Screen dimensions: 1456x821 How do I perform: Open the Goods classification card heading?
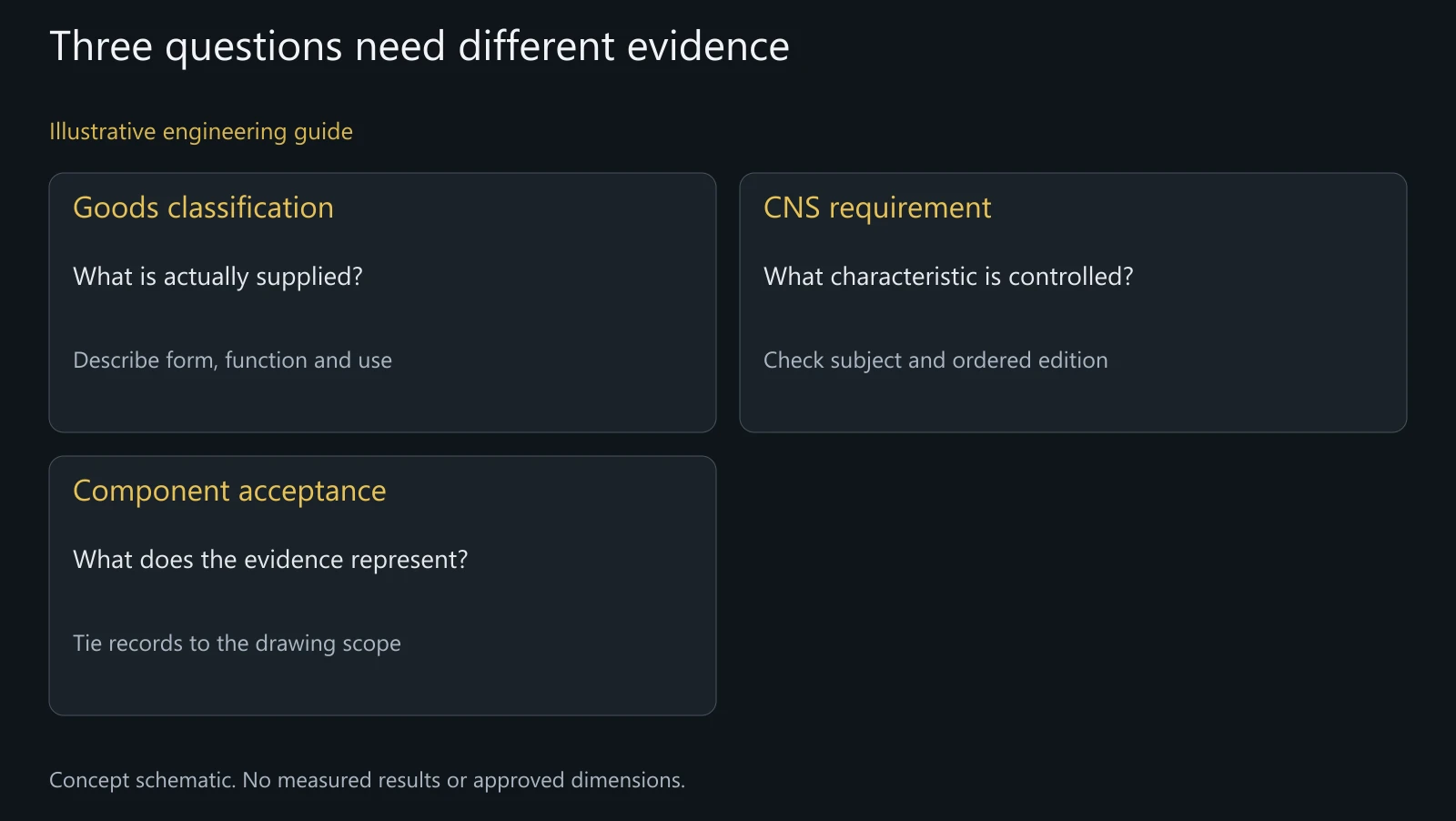pos(203,208)
